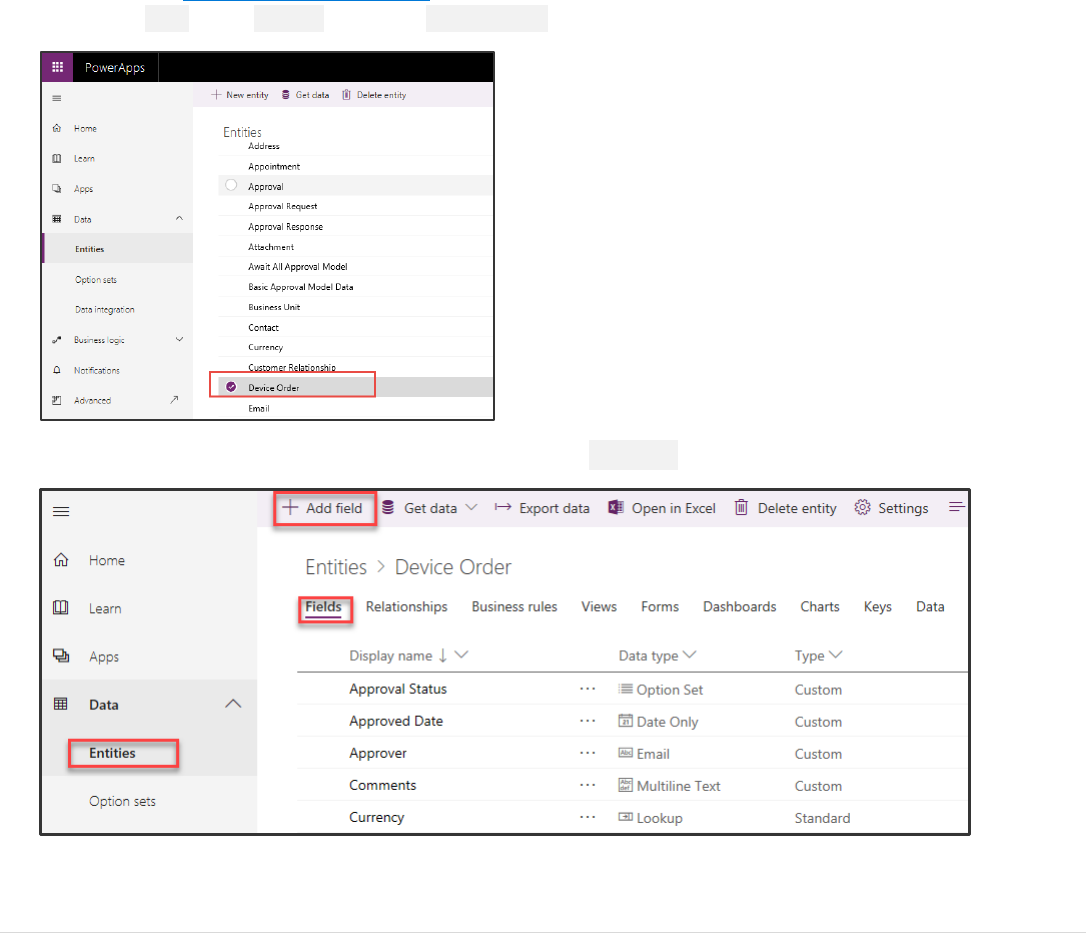Open the Get data dropdown arrow
The image size is (1086, 933).
[472, 507]
